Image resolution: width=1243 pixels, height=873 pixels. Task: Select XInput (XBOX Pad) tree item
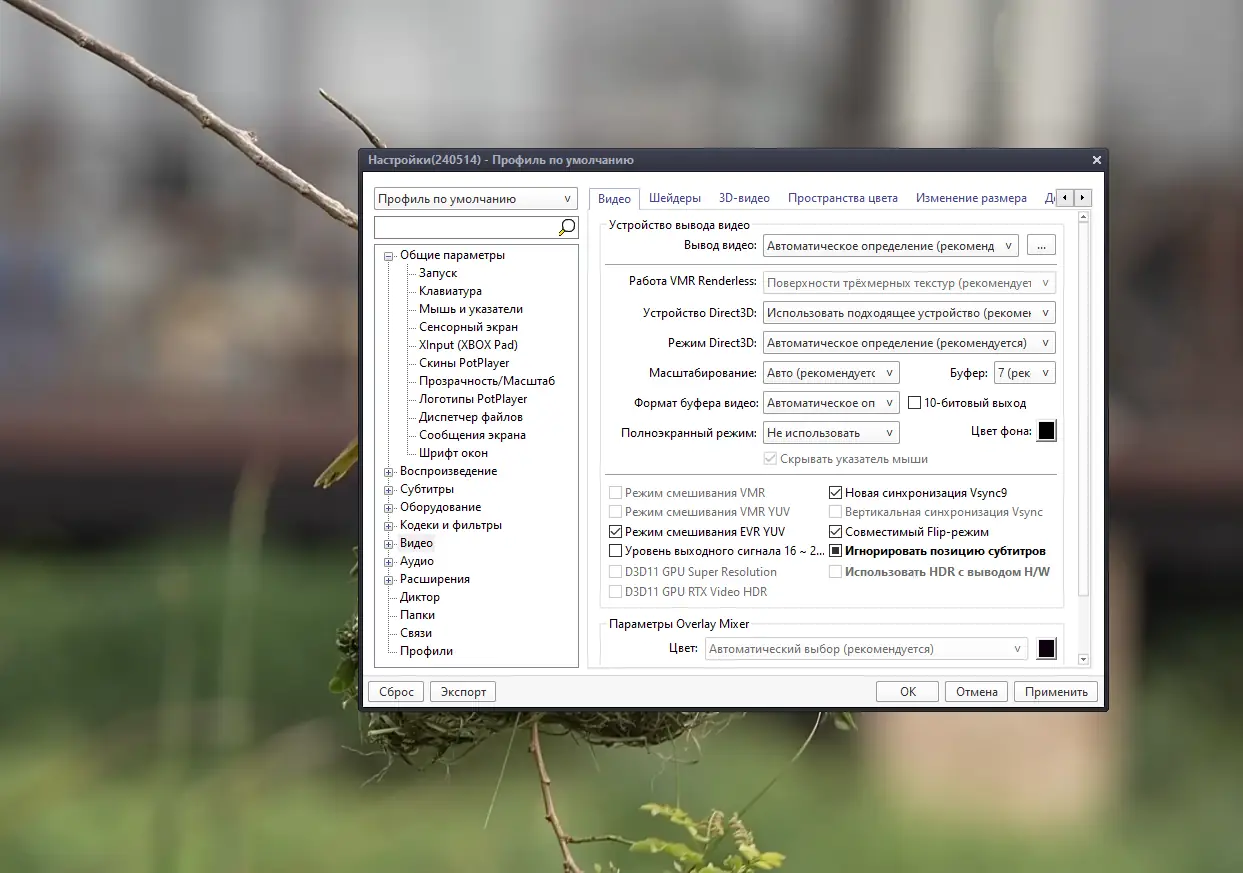(468, 345)
